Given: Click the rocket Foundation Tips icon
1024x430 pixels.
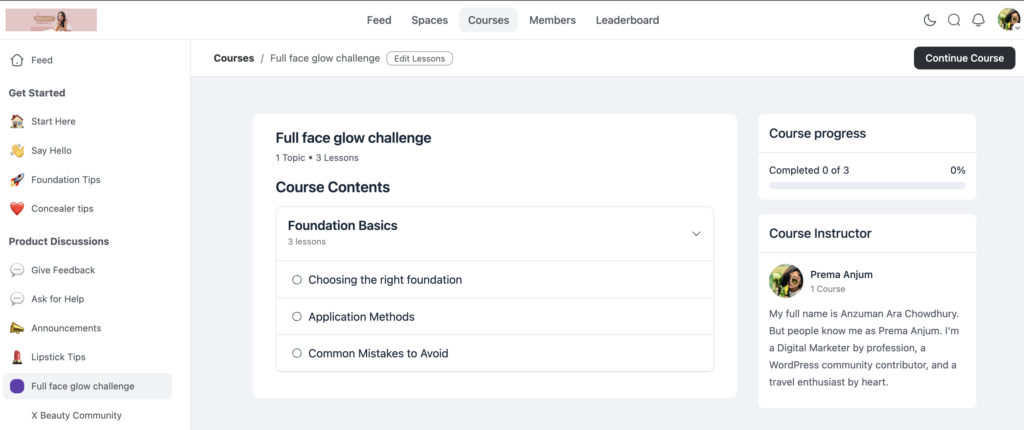Looking at the screenshot, I should (17, 180).
